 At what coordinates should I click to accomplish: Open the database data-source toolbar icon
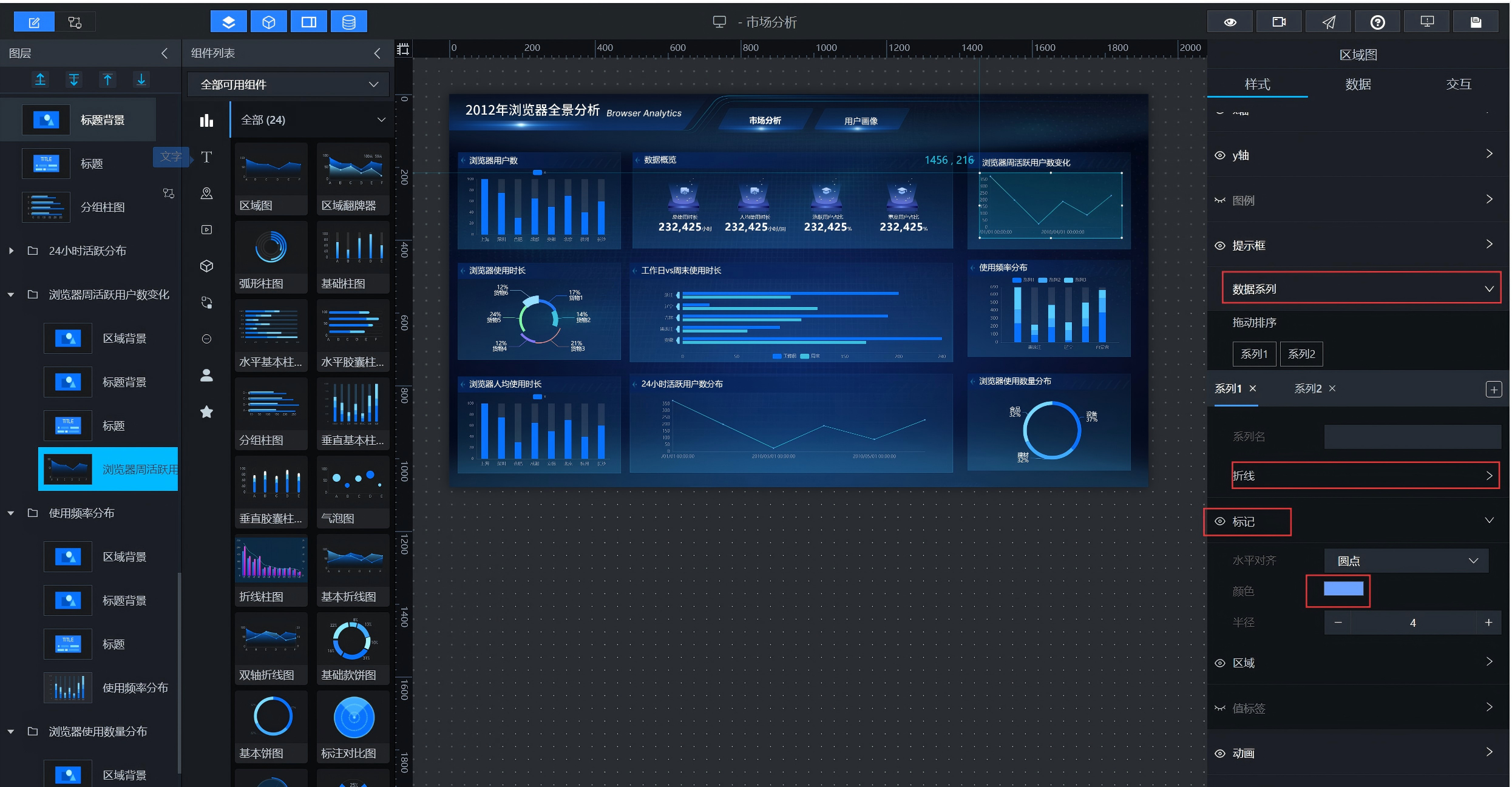click(349, 22)
